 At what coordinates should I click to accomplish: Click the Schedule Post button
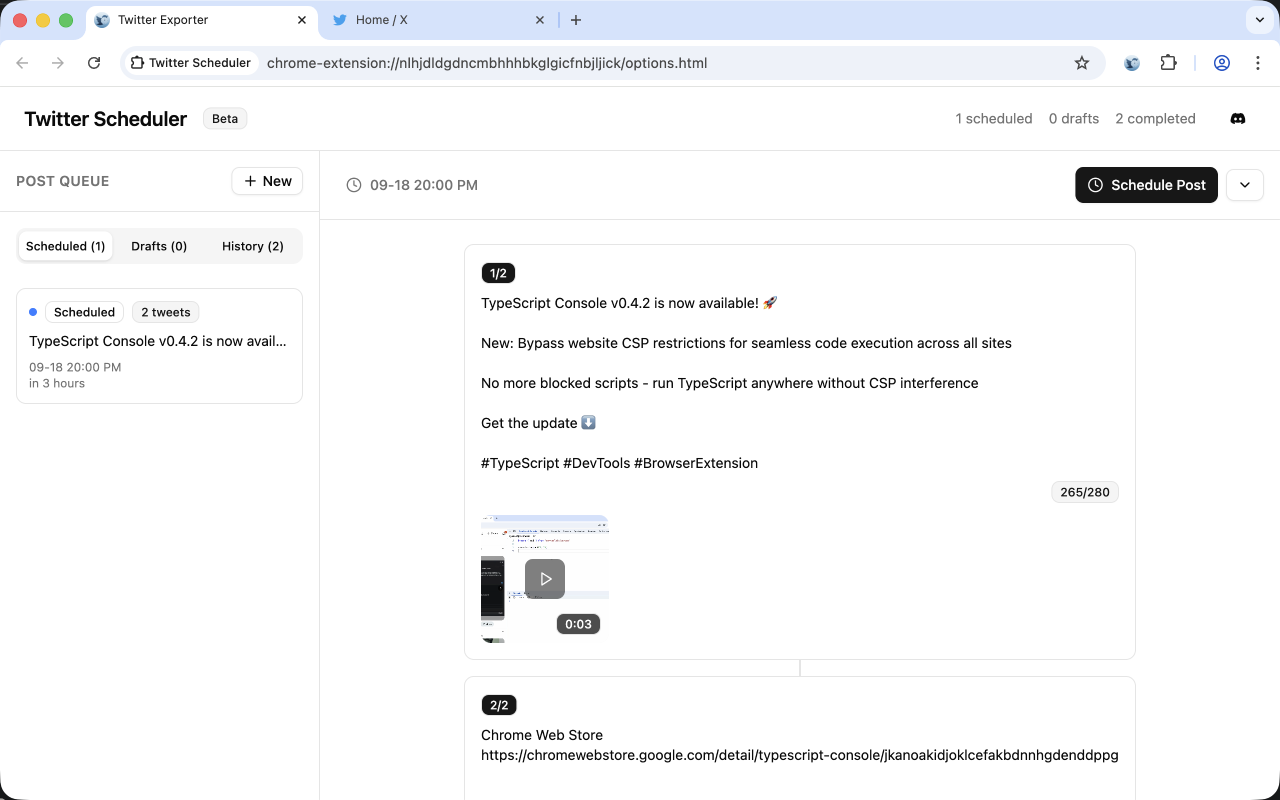[x=1146, y=185]
